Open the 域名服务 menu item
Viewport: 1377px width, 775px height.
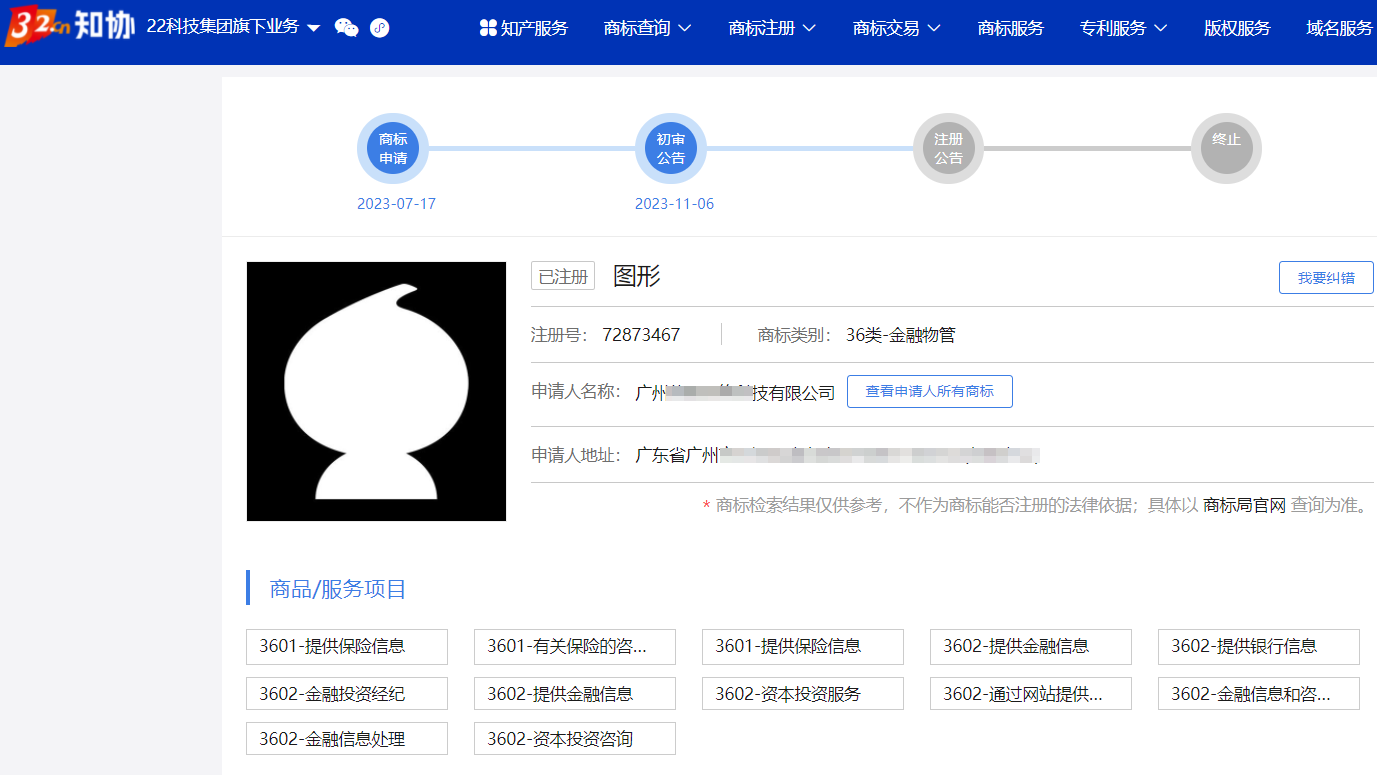(1340, 28)
